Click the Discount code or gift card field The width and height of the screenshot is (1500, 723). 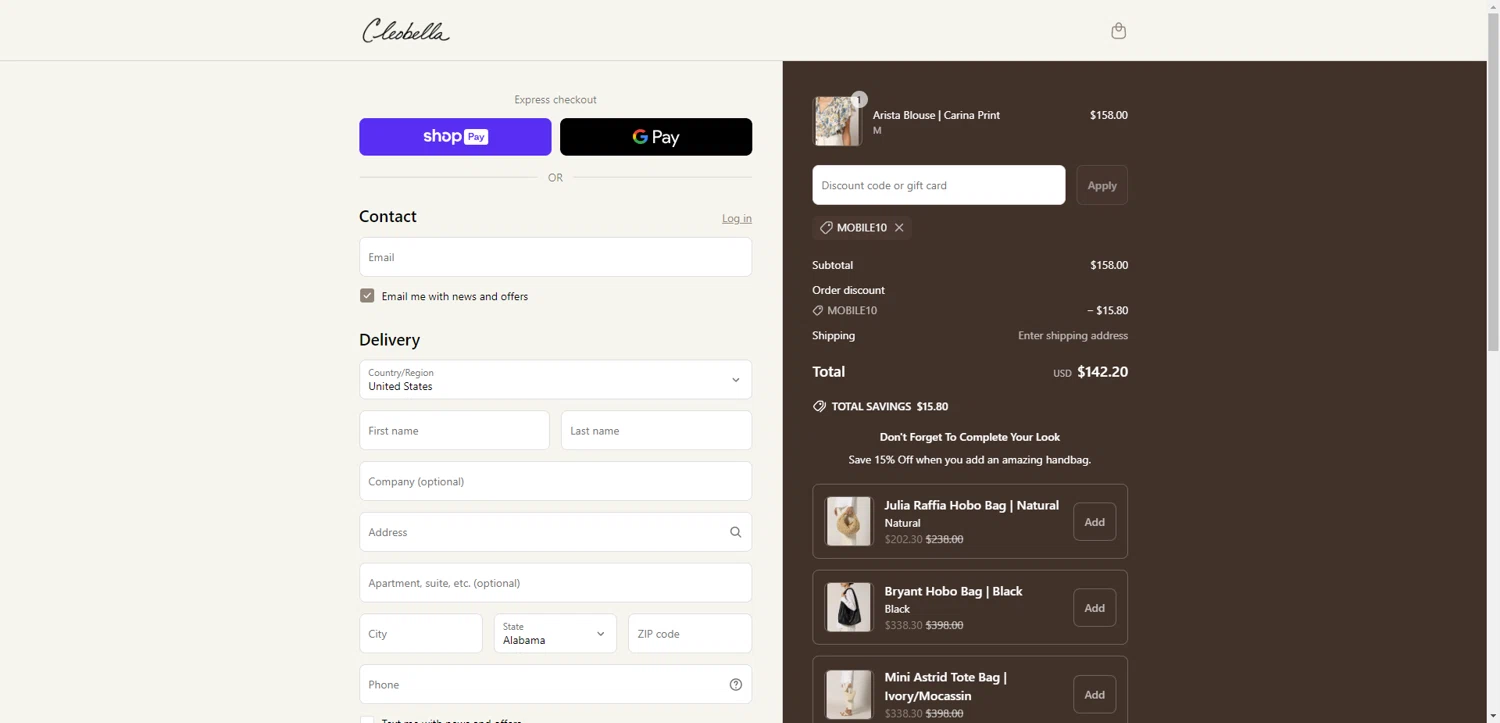[x=938, y=185]
